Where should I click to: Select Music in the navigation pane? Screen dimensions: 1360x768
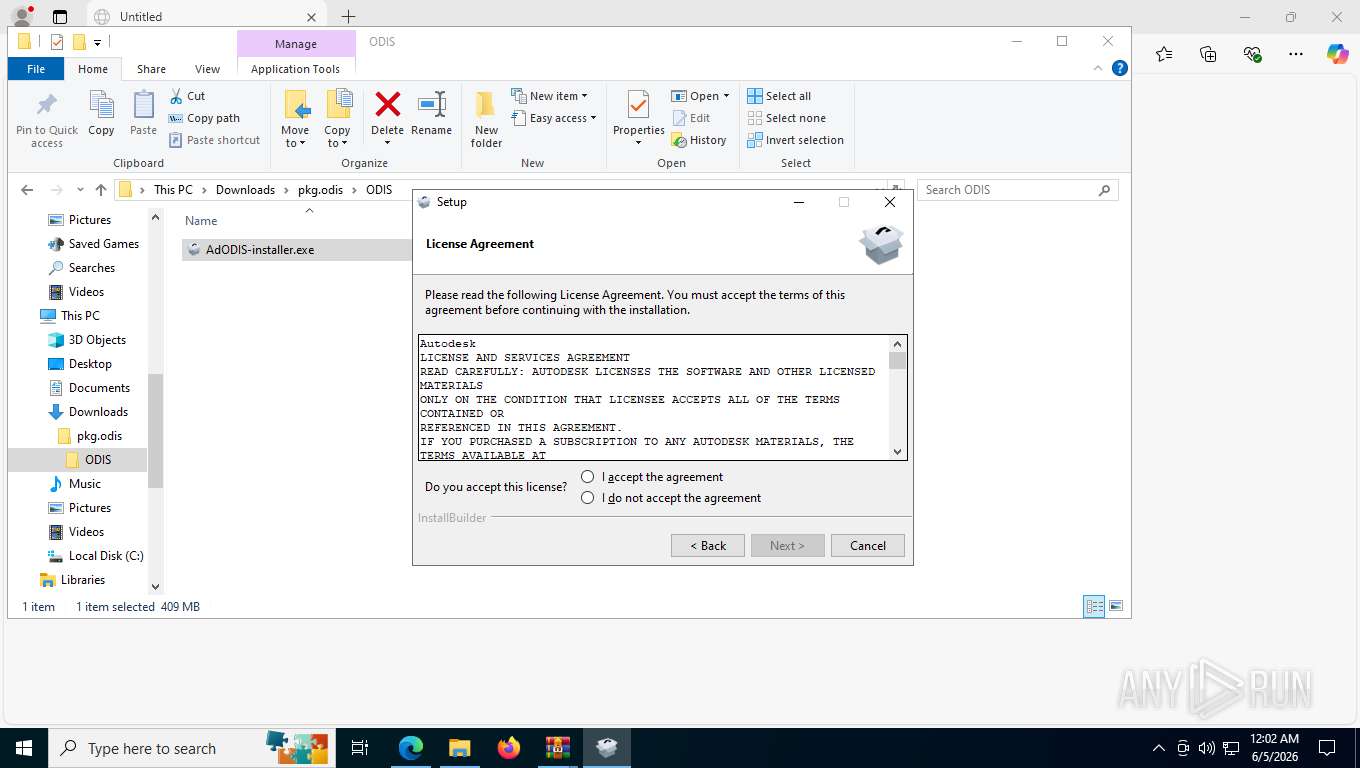pos(85,484)
